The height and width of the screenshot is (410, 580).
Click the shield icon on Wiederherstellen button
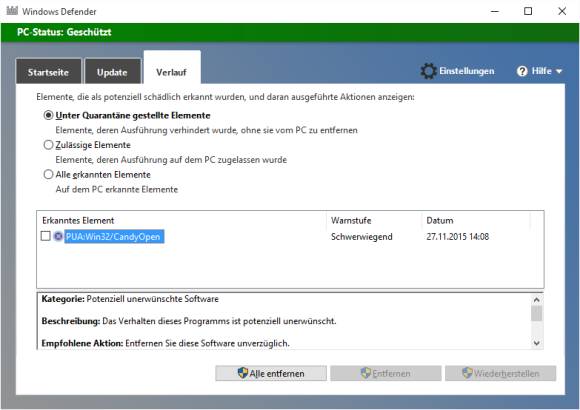click(467, 373)
